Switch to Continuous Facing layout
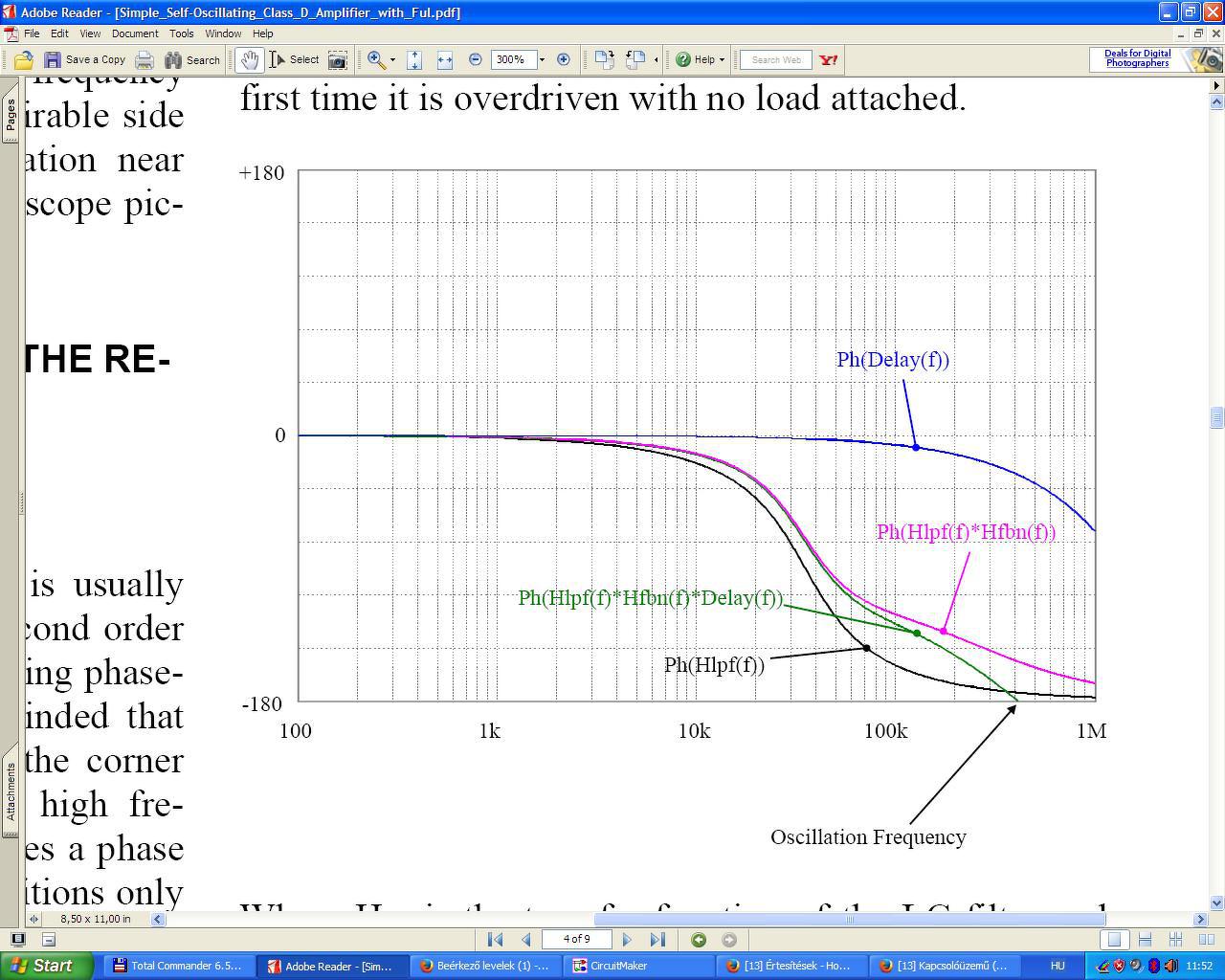This screenshot has width=1225, height=980. (1176, 940)
